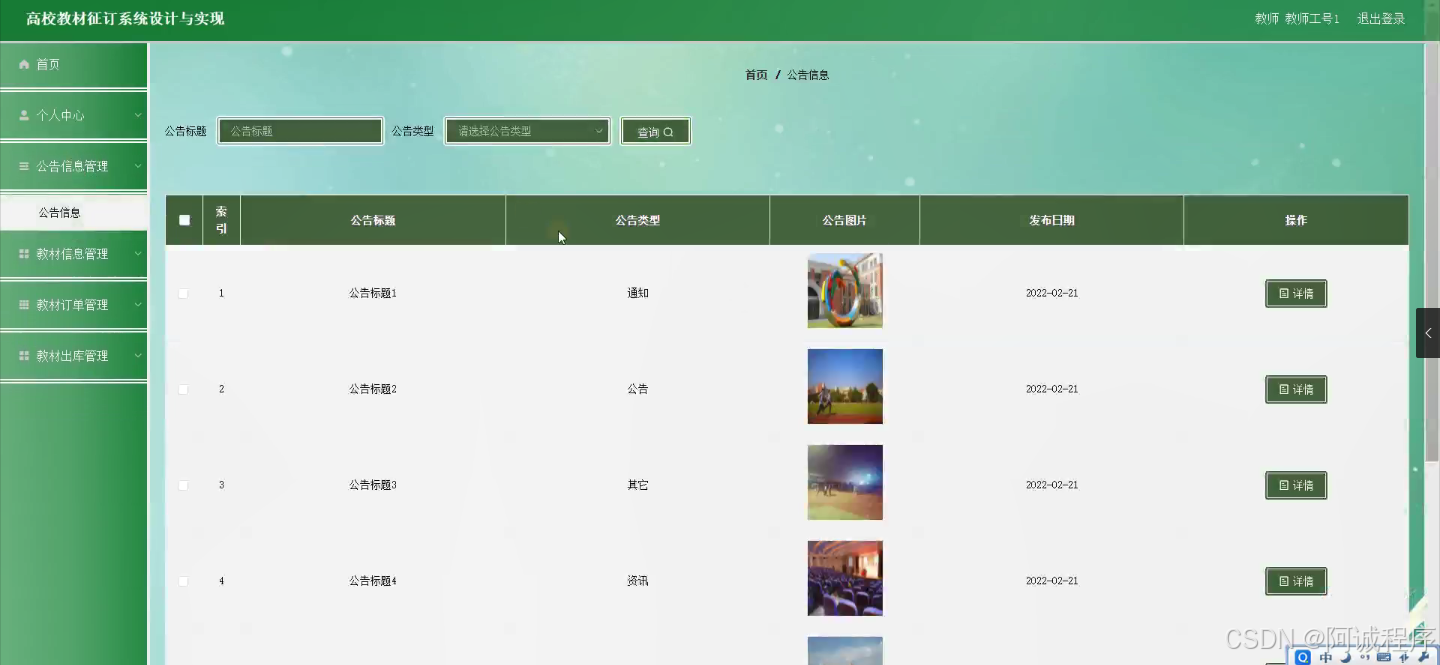Open the 请选择公告类型 dropdown

pyautogui.click(x=527, y=130)
